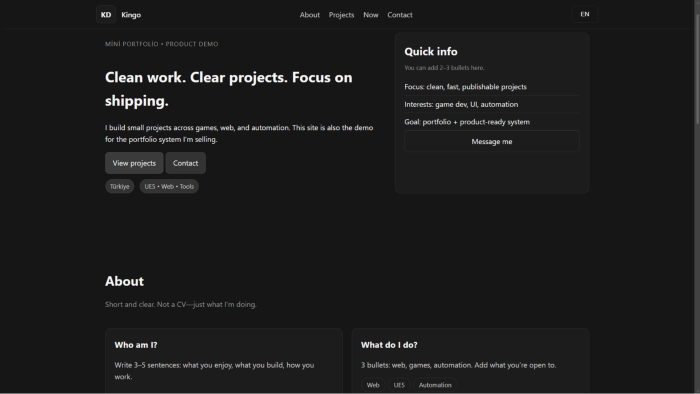Select the Türkiye tag pill

click(119, 187)
